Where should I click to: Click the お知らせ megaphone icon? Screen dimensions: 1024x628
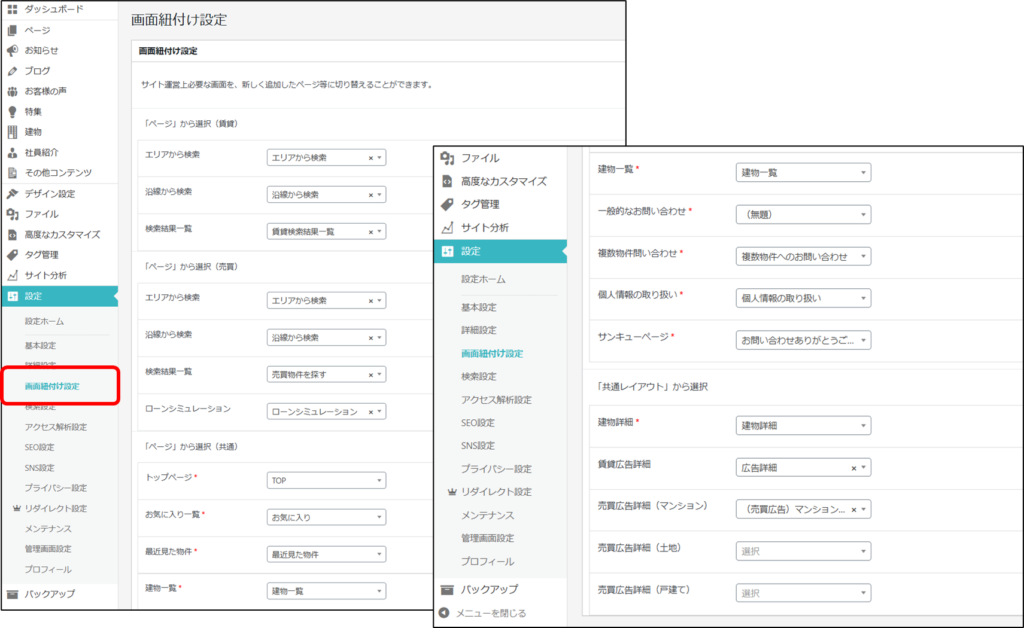tap(12, 50)
